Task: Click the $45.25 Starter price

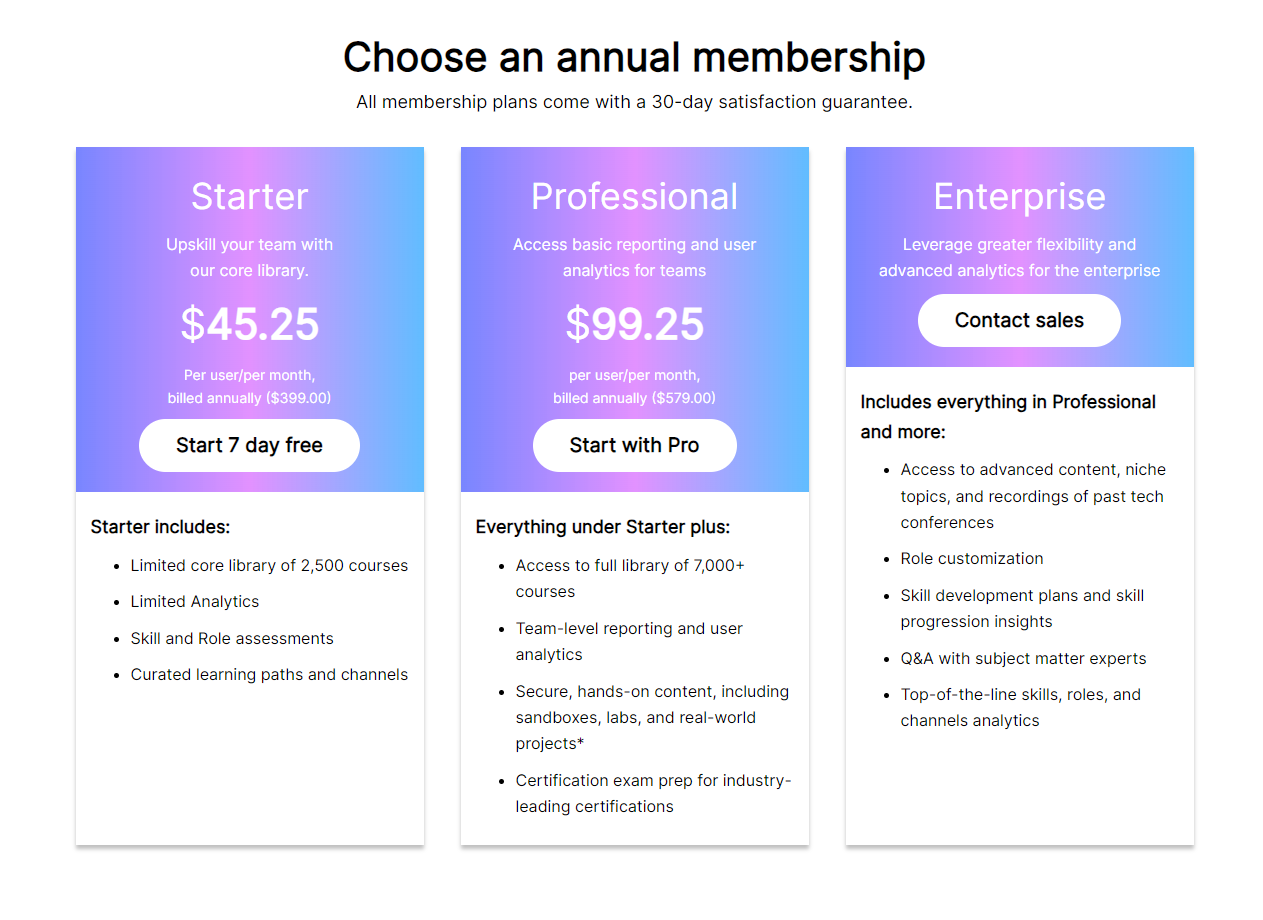Action: (249, 324)
